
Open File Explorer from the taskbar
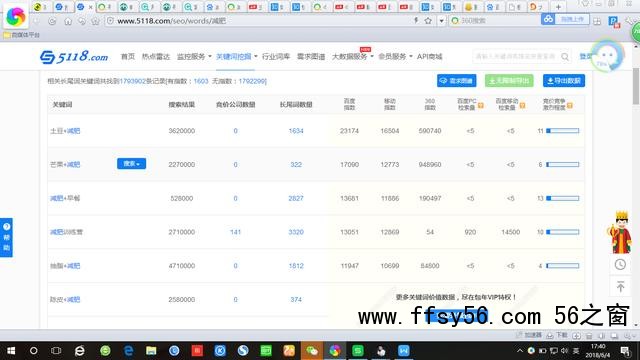pos(151,351)
